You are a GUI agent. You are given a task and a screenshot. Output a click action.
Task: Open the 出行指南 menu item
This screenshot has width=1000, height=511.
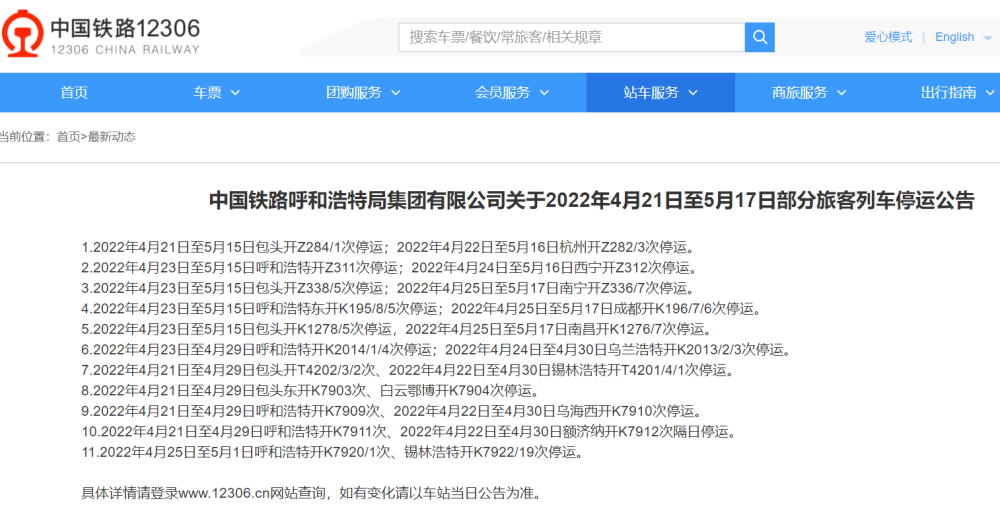point(957,93)
